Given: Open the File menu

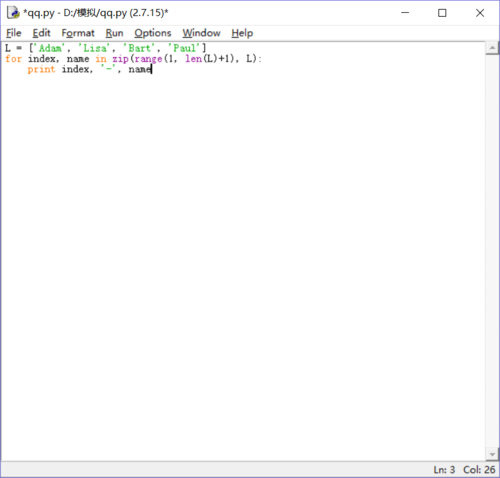Looking at the screenshot, I should pyautogui.click(x=14, y=33).
